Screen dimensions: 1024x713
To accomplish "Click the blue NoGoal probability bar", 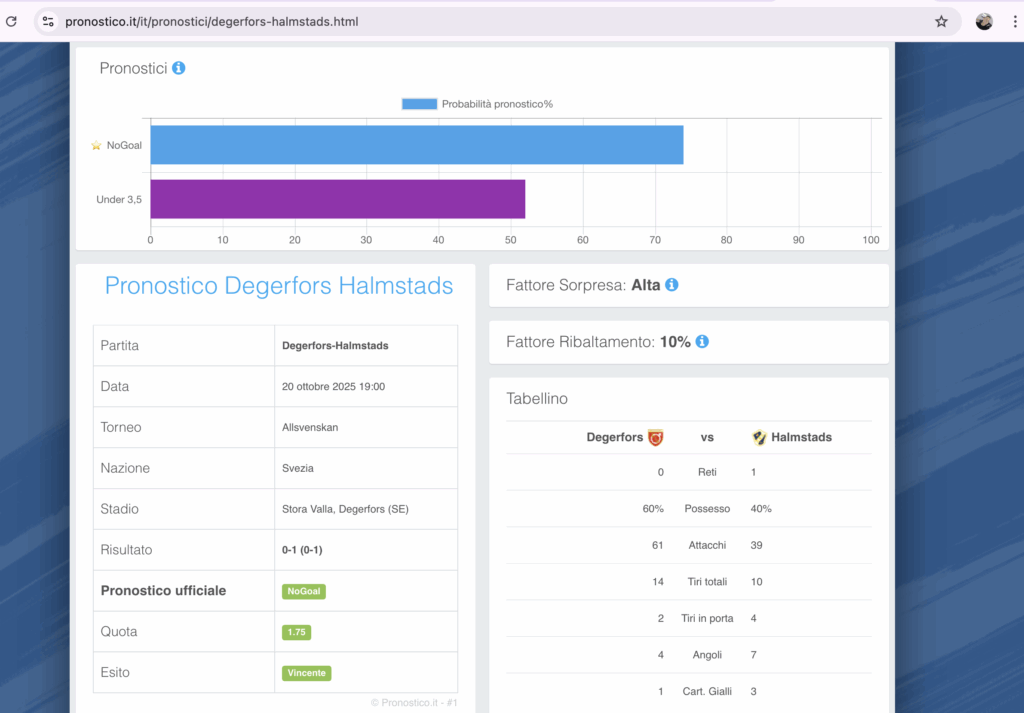I will click(416, 145).
